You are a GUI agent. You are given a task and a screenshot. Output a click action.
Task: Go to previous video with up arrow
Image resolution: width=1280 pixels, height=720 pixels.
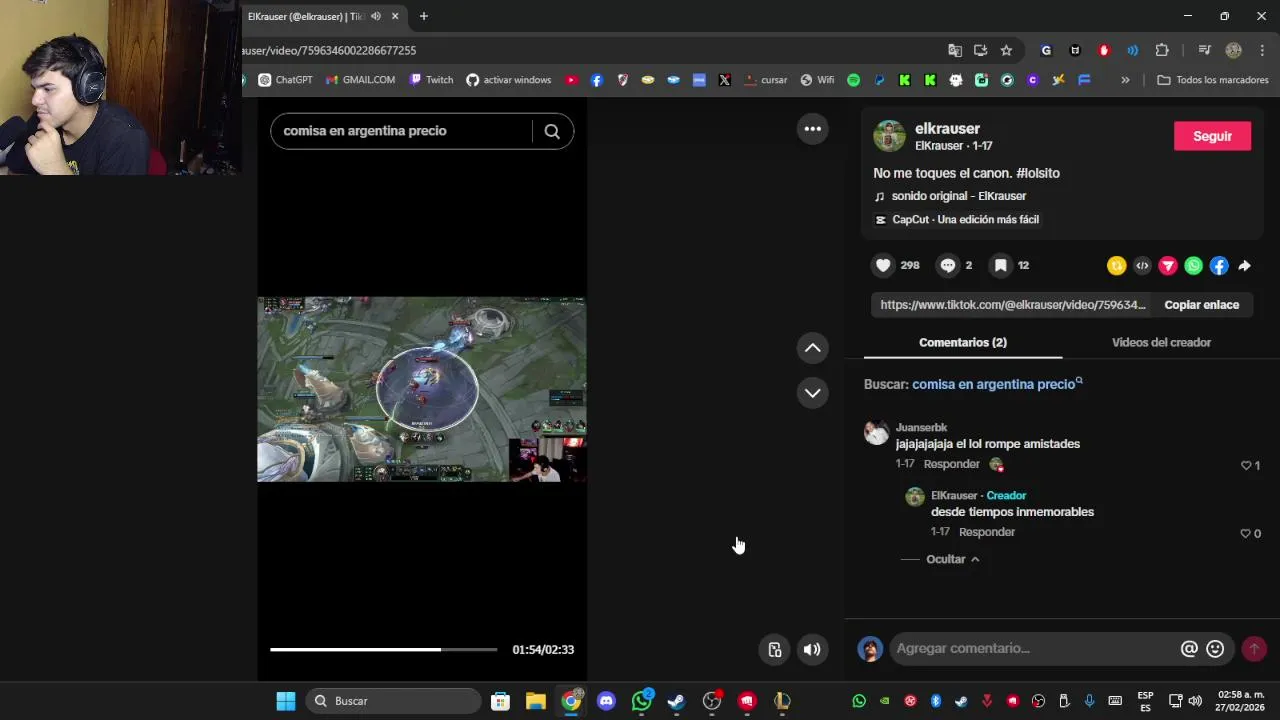(812, 348)
